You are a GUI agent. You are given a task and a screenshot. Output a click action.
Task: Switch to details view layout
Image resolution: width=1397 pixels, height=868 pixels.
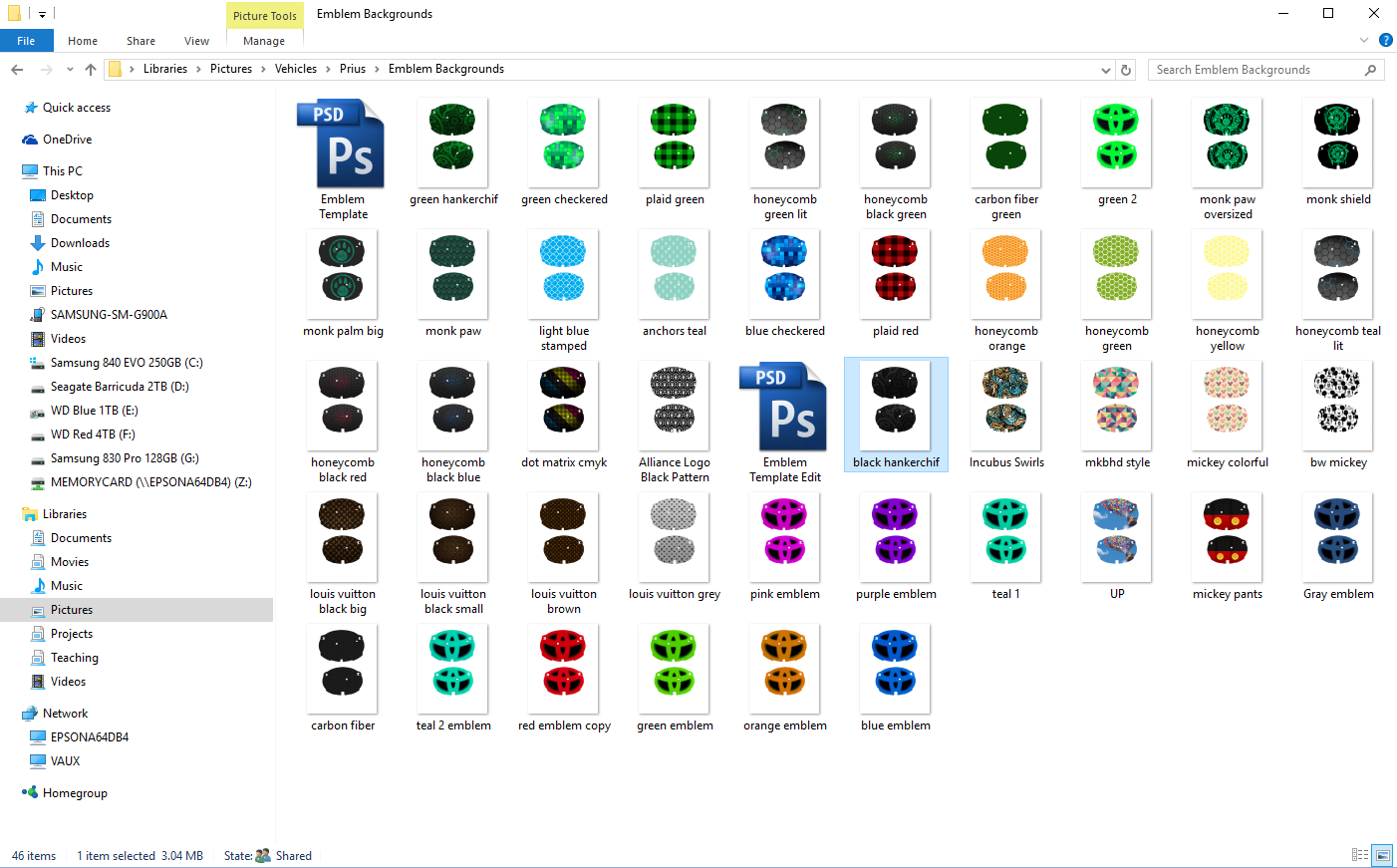click(x=1360, y=855)
